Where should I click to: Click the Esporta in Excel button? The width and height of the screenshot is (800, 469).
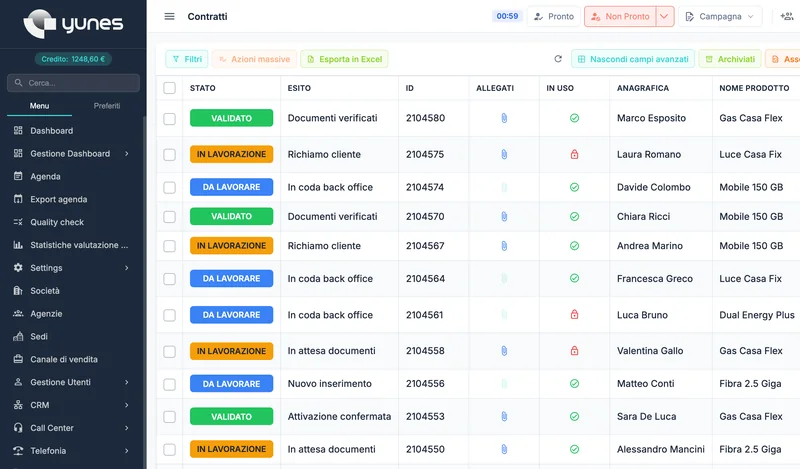pos(344,59)
